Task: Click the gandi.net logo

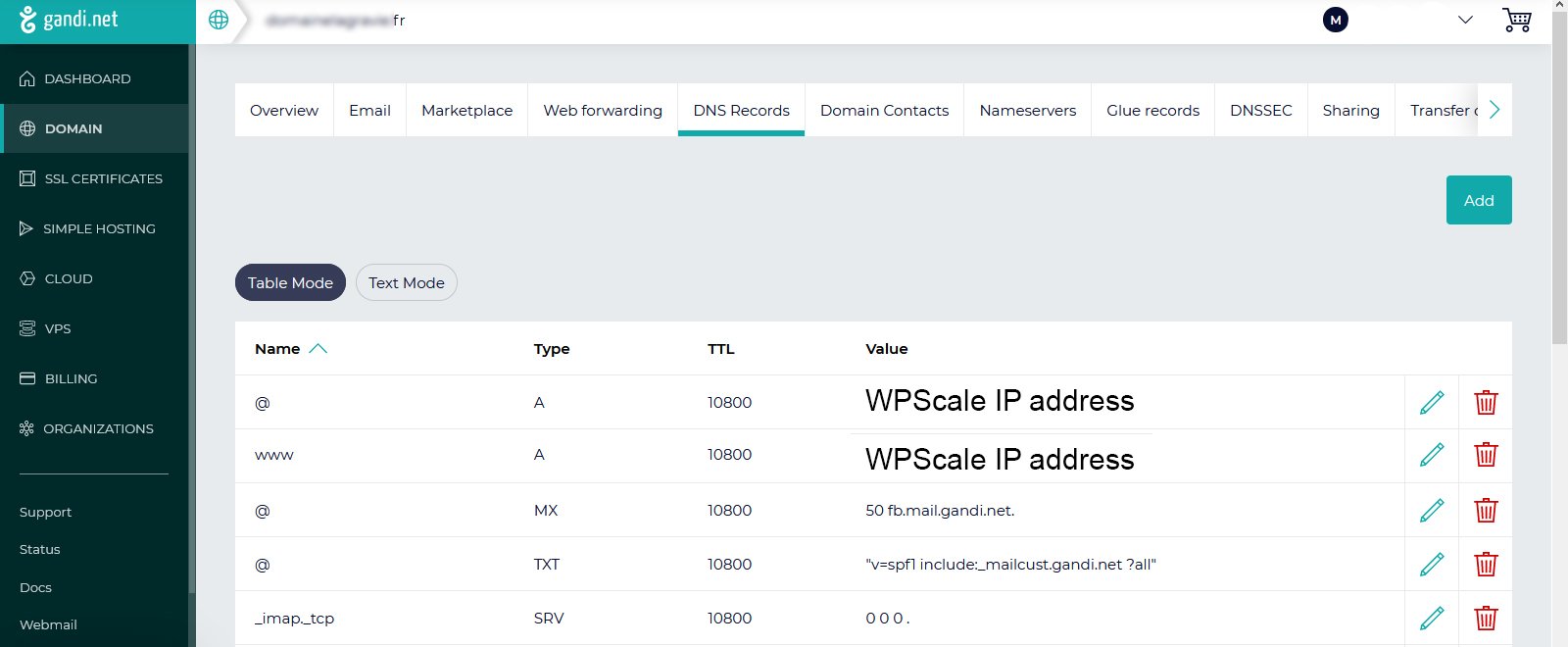Action: click(69, 20)
